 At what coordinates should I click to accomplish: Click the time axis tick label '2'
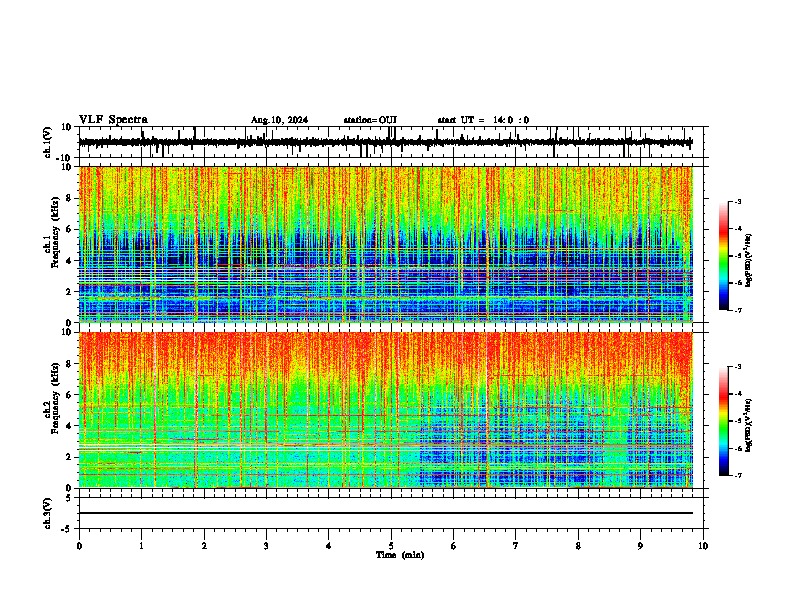coord(204,546)
